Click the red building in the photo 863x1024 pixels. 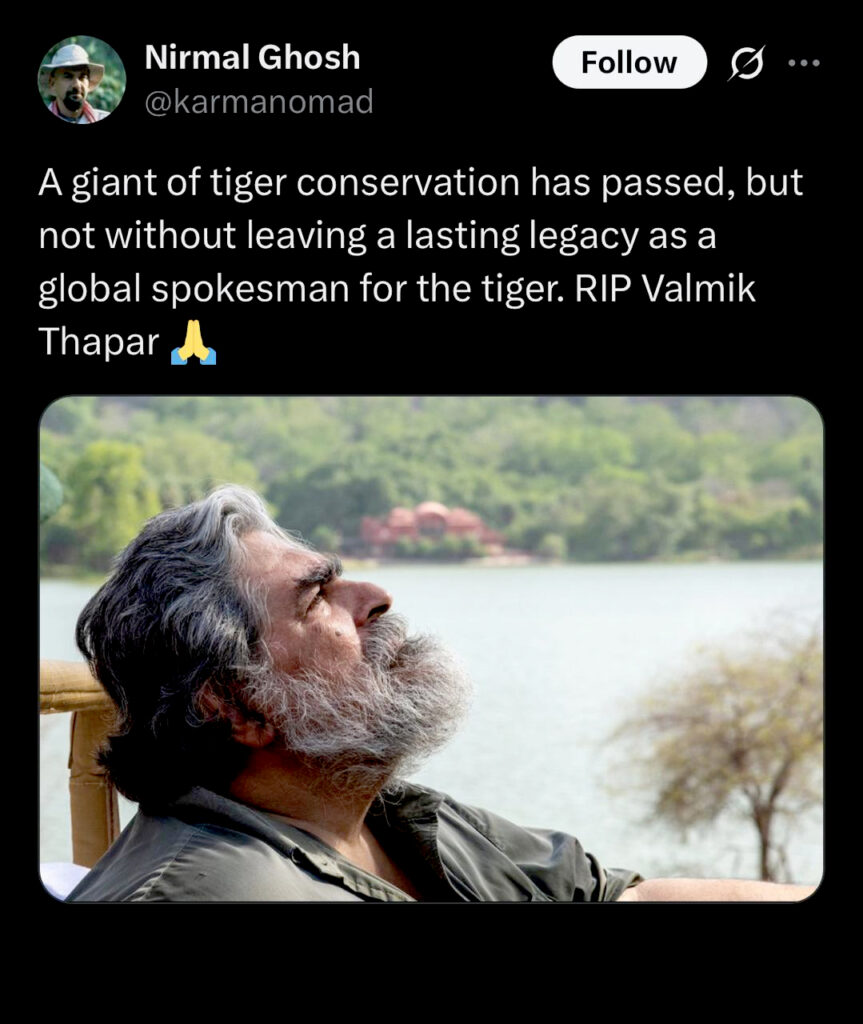pyautogui.click(x=431, y=526)
